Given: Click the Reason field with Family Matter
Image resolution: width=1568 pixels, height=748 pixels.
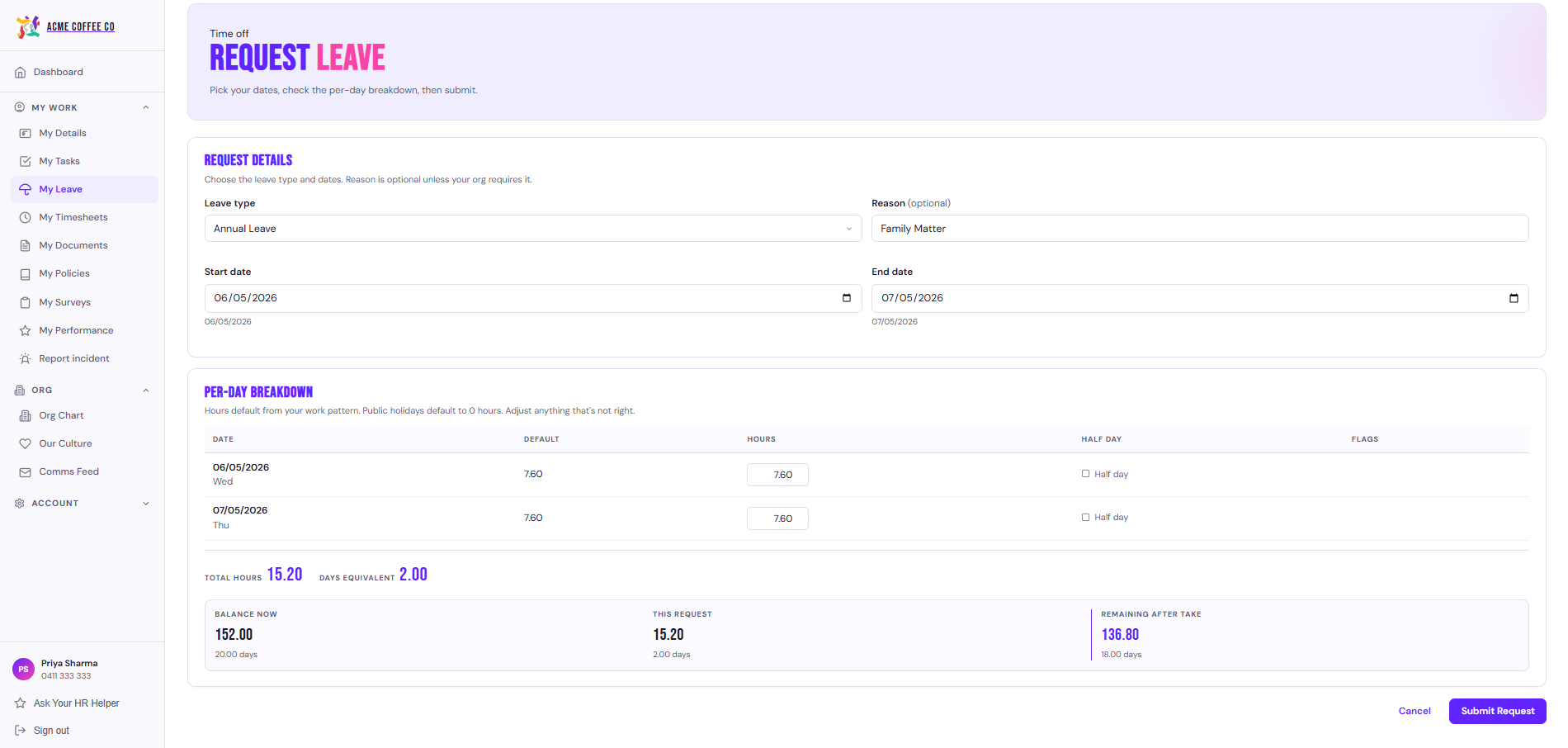Looking at the screenshot, I should pos(1200,229).
